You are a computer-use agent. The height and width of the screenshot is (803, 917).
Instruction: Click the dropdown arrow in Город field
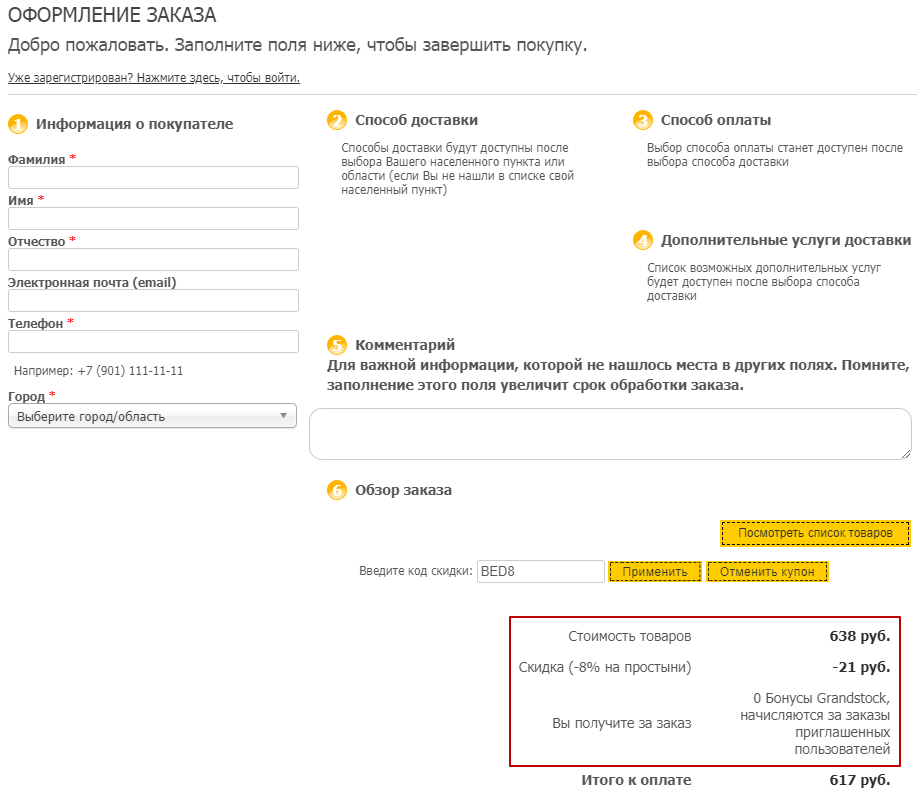coord(283,416)
